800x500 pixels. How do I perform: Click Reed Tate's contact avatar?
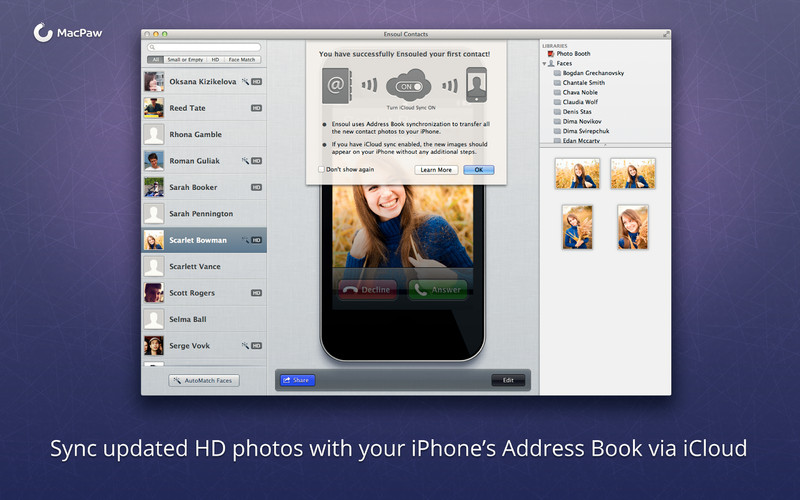pyautogui.click(x=154, y=108)
